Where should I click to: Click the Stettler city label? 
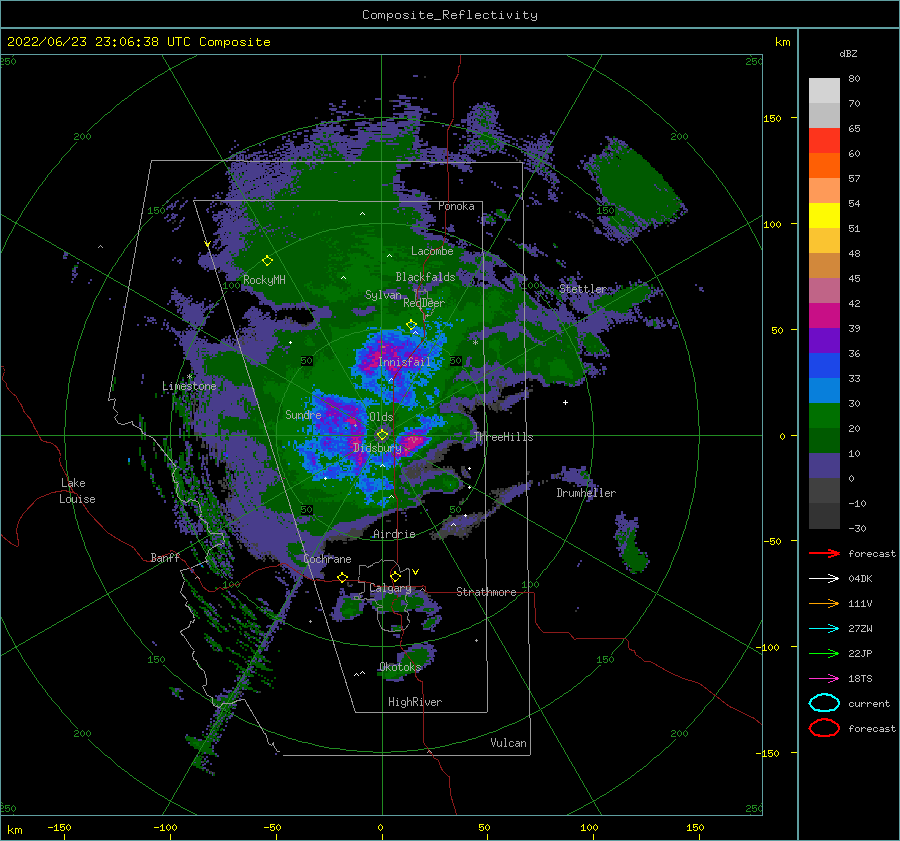(583, 289)
